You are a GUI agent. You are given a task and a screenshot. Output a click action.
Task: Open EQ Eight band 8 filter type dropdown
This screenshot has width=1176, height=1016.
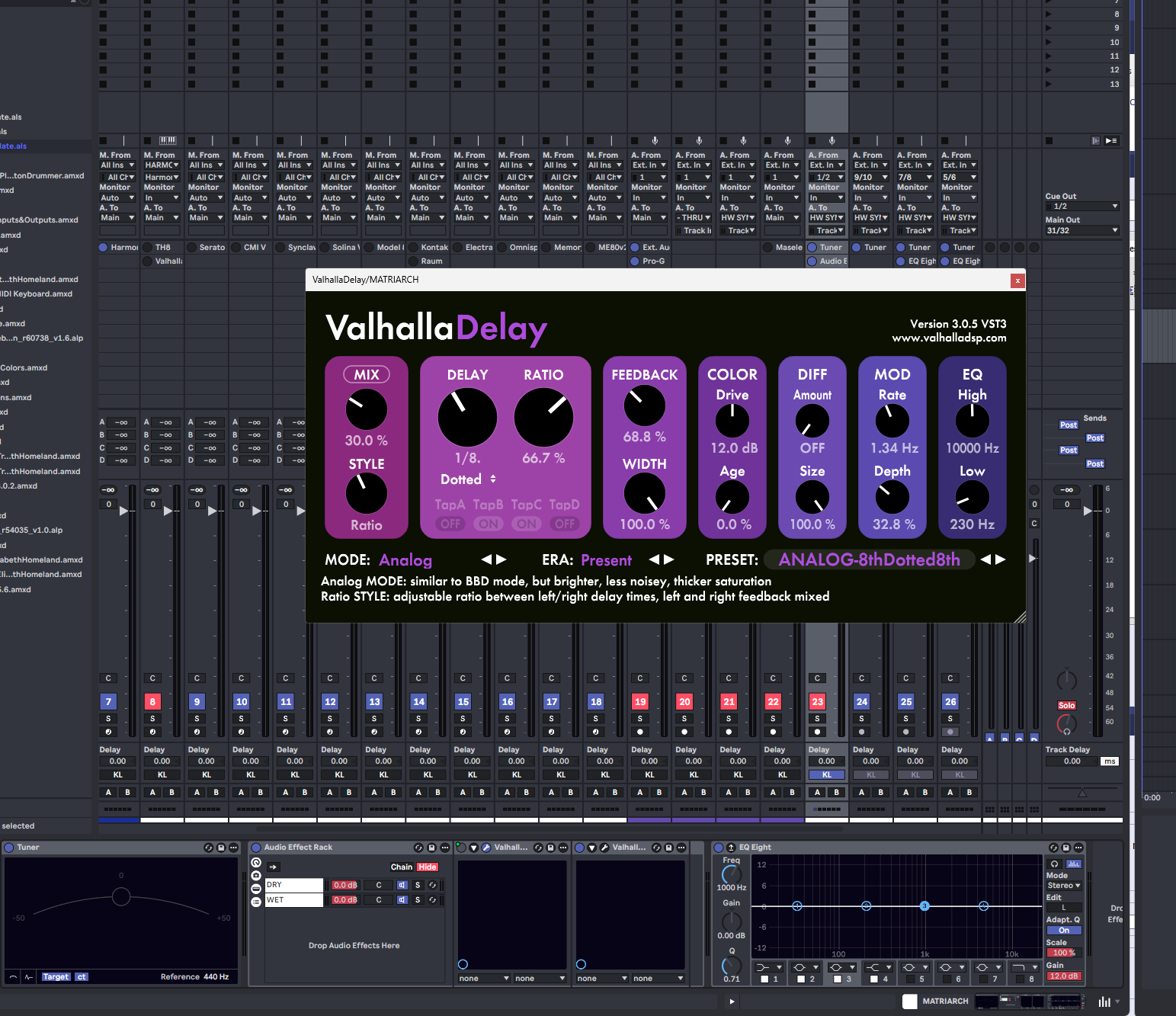(1024, 967)
